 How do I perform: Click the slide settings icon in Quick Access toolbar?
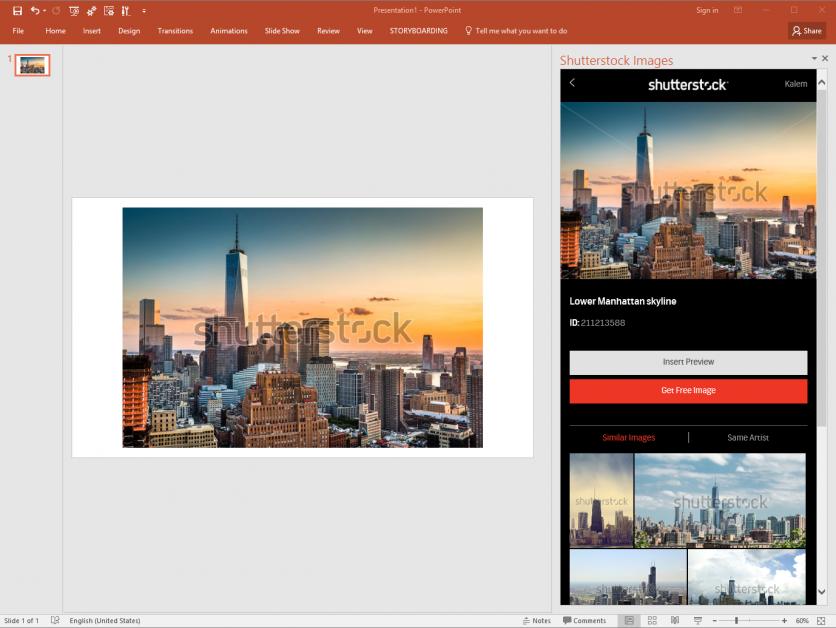tap(109, 11)
